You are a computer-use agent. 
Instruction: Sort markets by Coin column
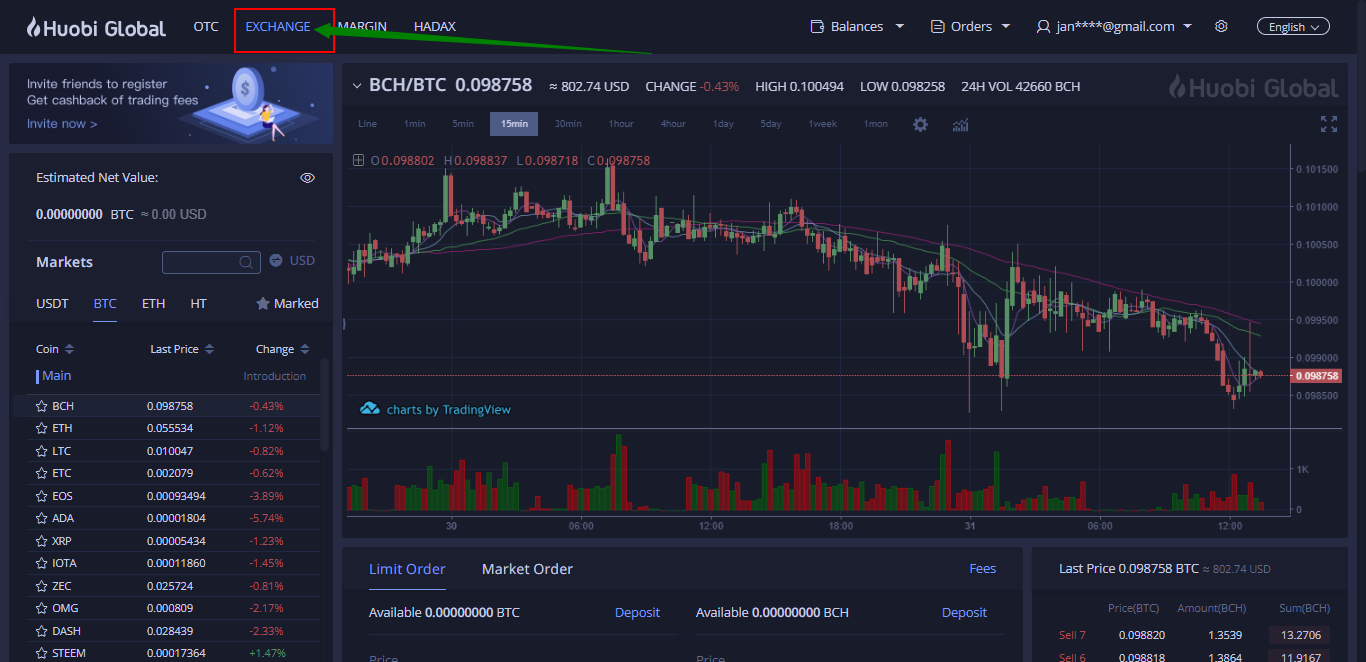[x=55, y=349]
